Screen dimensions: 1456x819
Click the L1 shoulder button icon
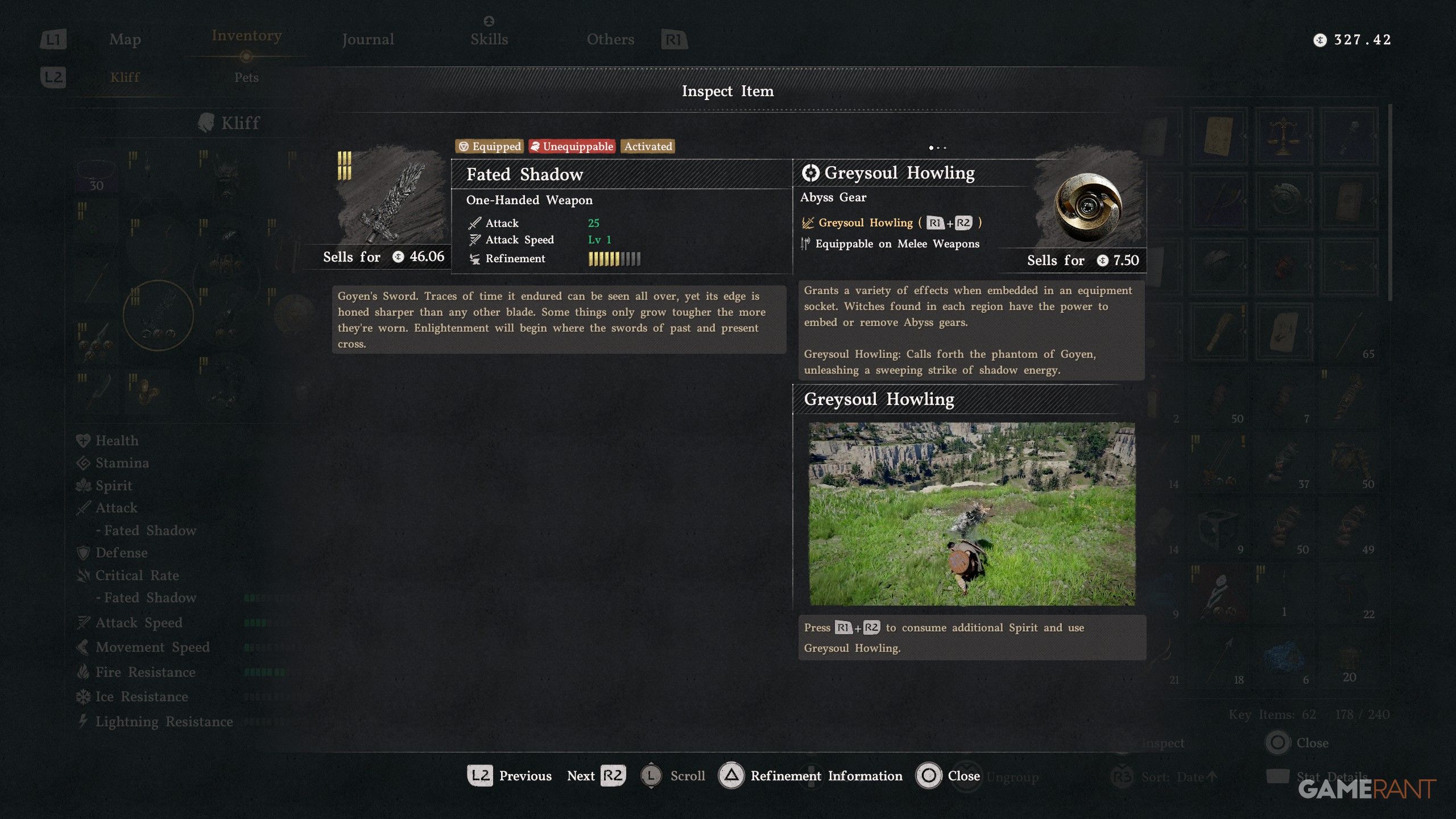tap(53, 39)
